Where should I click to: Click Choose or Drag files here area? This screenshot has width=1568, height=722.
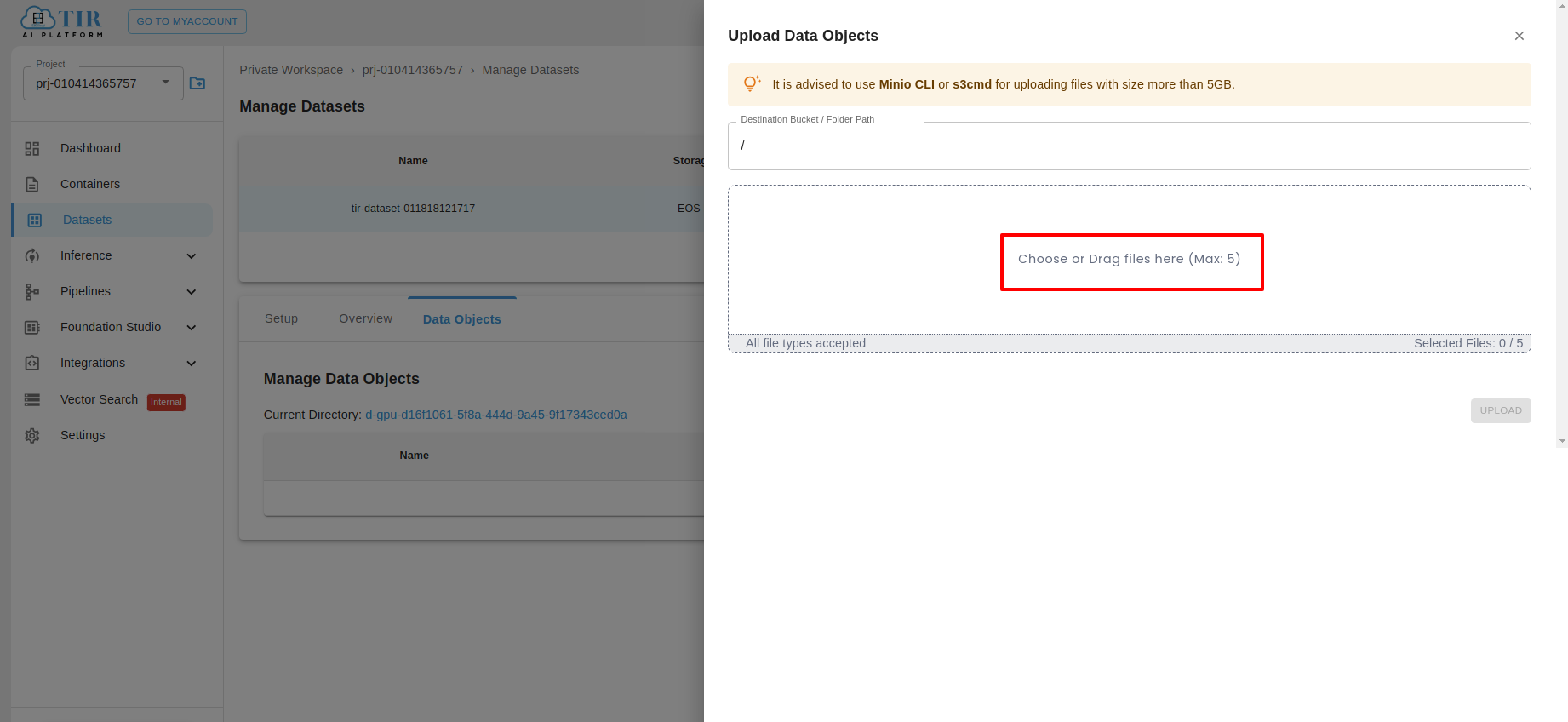click(1130, 259)
